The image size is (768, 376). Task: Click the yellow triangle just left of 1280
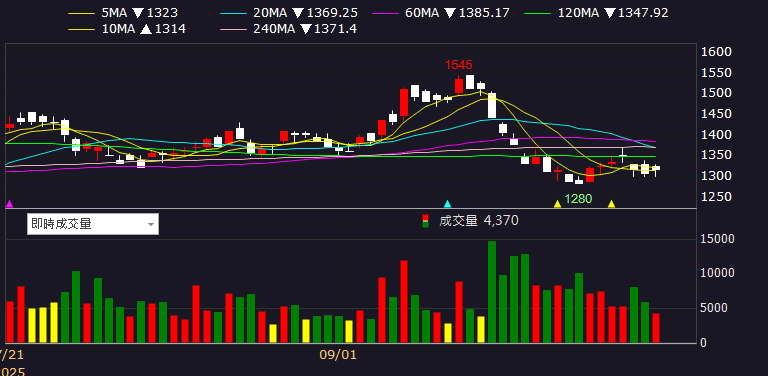coord(557,204)
